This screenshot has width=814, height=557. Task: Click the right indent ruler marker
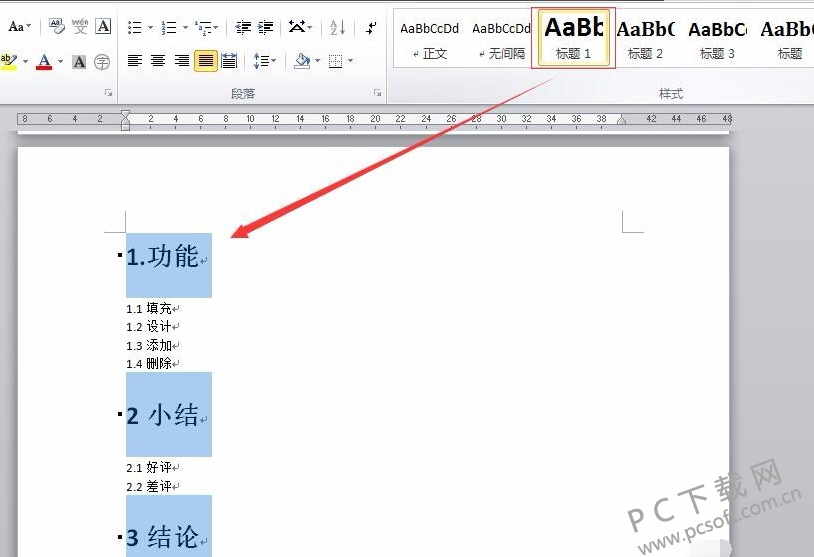point(621,120)
